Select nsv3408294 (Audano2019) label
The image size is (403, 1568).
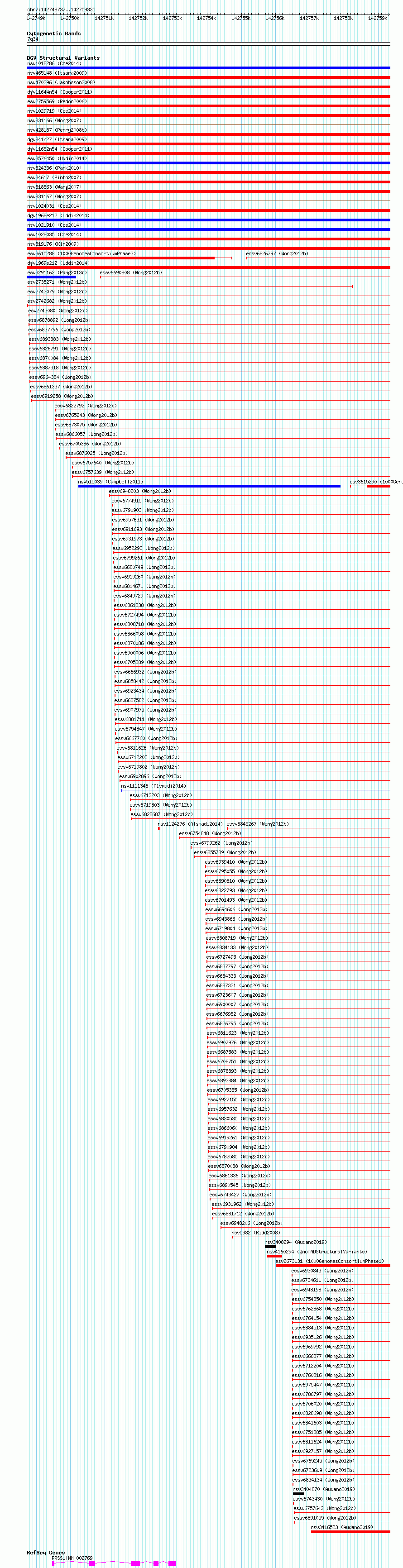click(x=296, y=1243)
